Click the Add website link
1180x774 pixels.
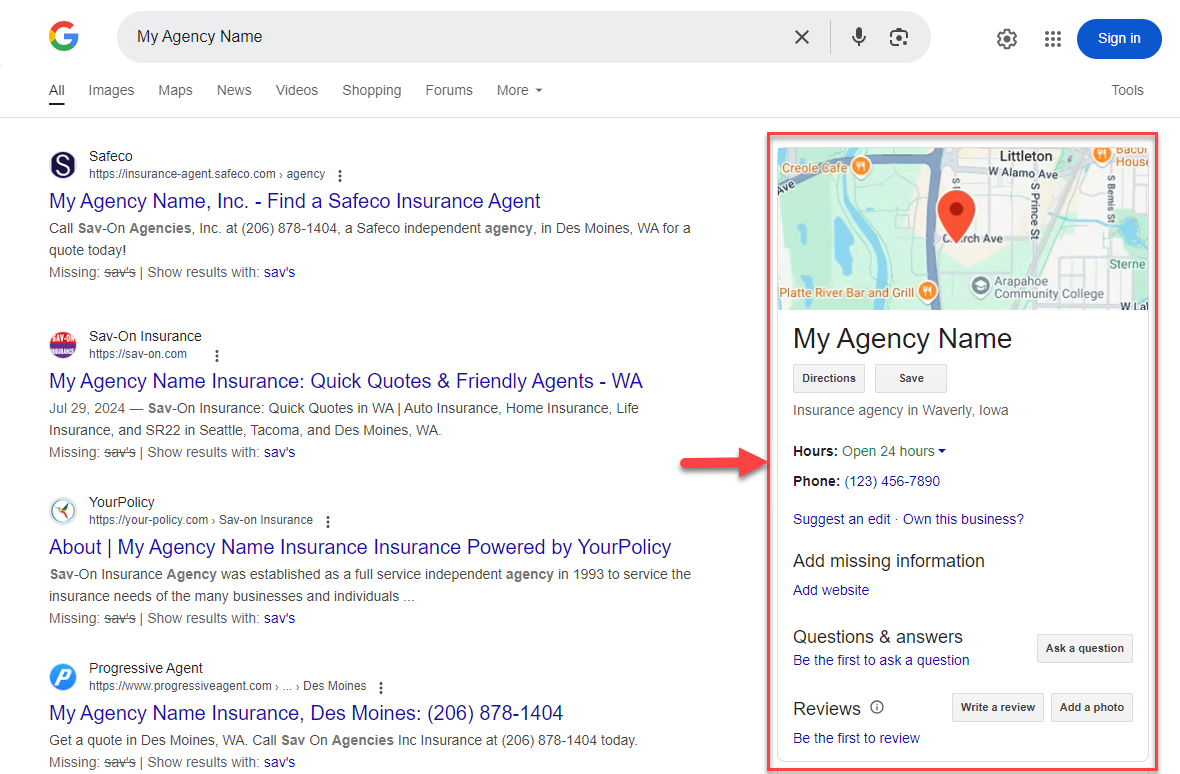tap(831, 590)
